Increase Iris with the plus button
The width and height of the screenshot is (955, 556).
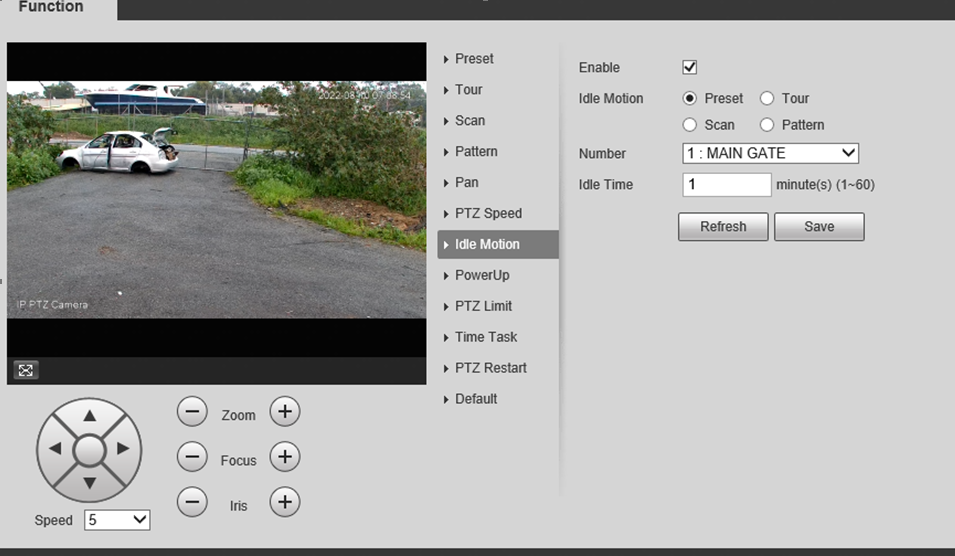(x=285, y=502)
